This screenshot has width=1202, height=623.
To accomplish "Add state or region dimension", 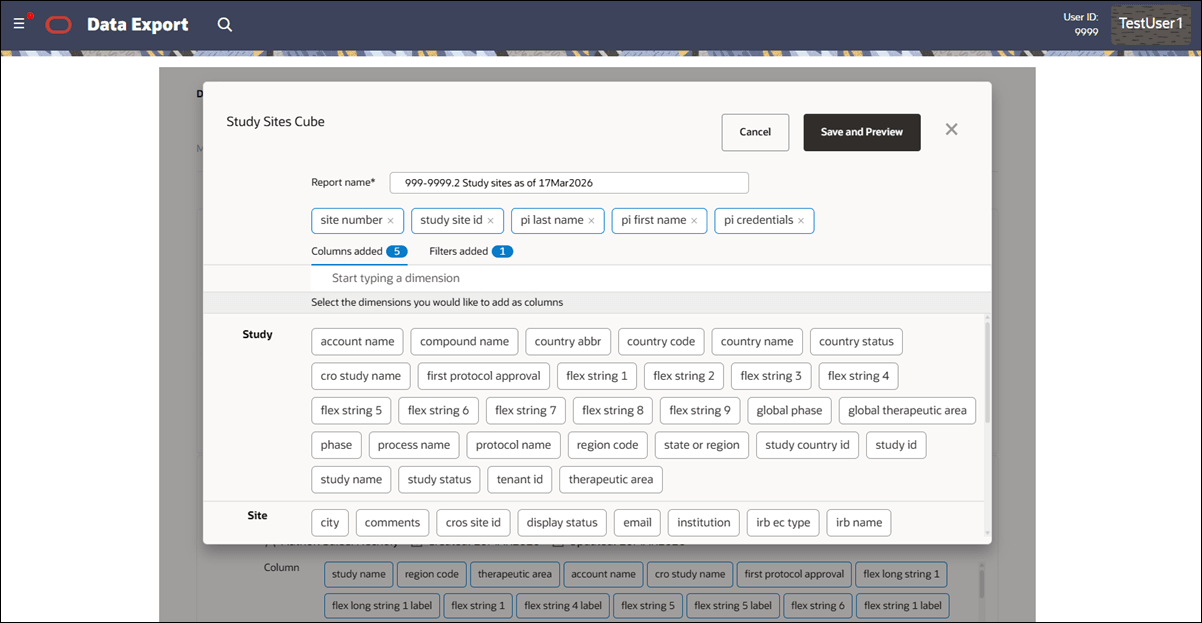I will (x=702, y=445).
